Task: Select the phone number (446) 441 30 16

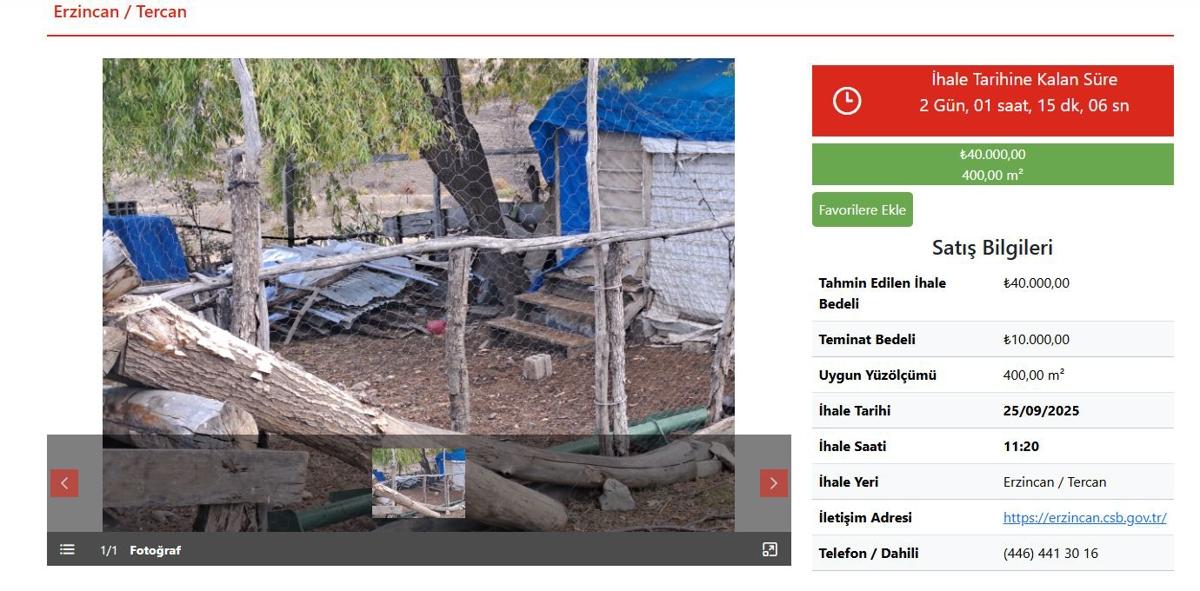Action: [1050, 553]
